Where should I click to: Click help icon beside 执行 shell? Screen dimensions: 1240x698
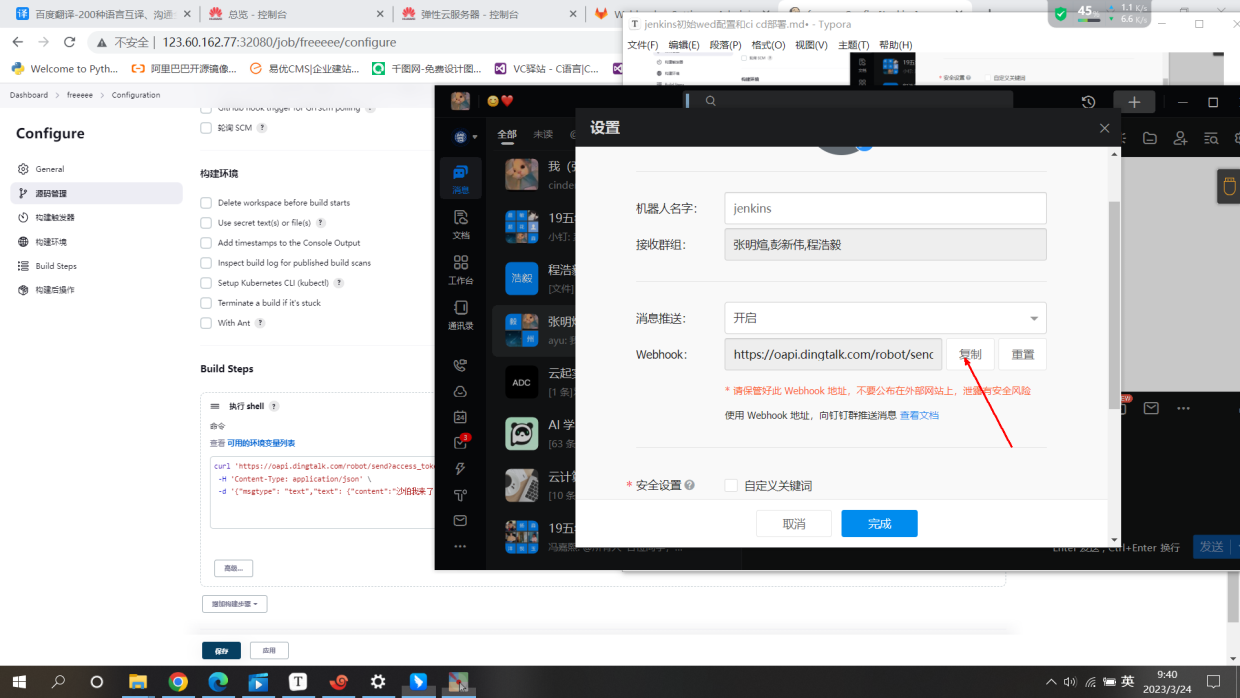(x=274, y=407)
